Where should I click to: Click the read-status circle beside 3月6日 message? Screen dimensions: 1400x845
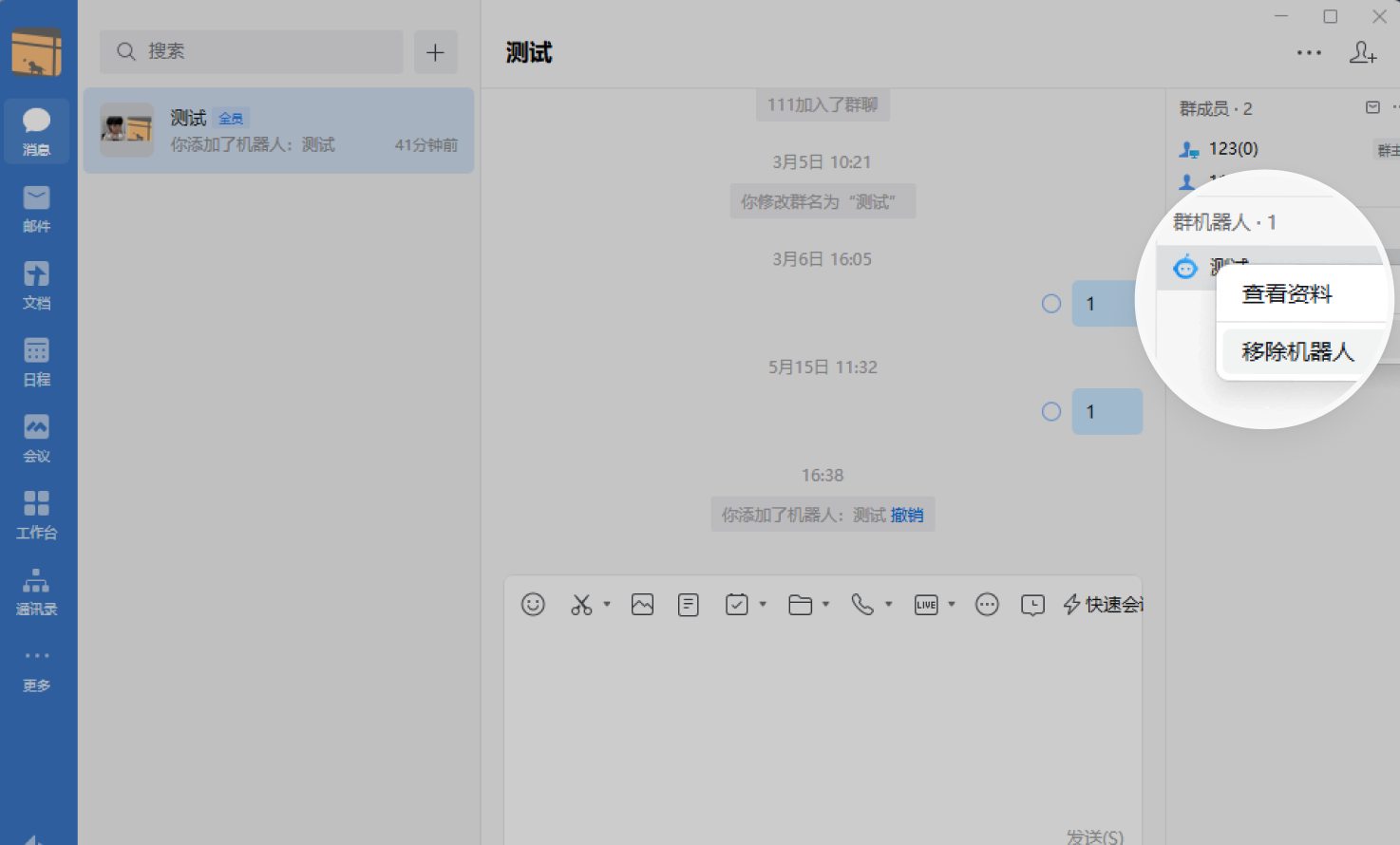tap(1051, 304)
